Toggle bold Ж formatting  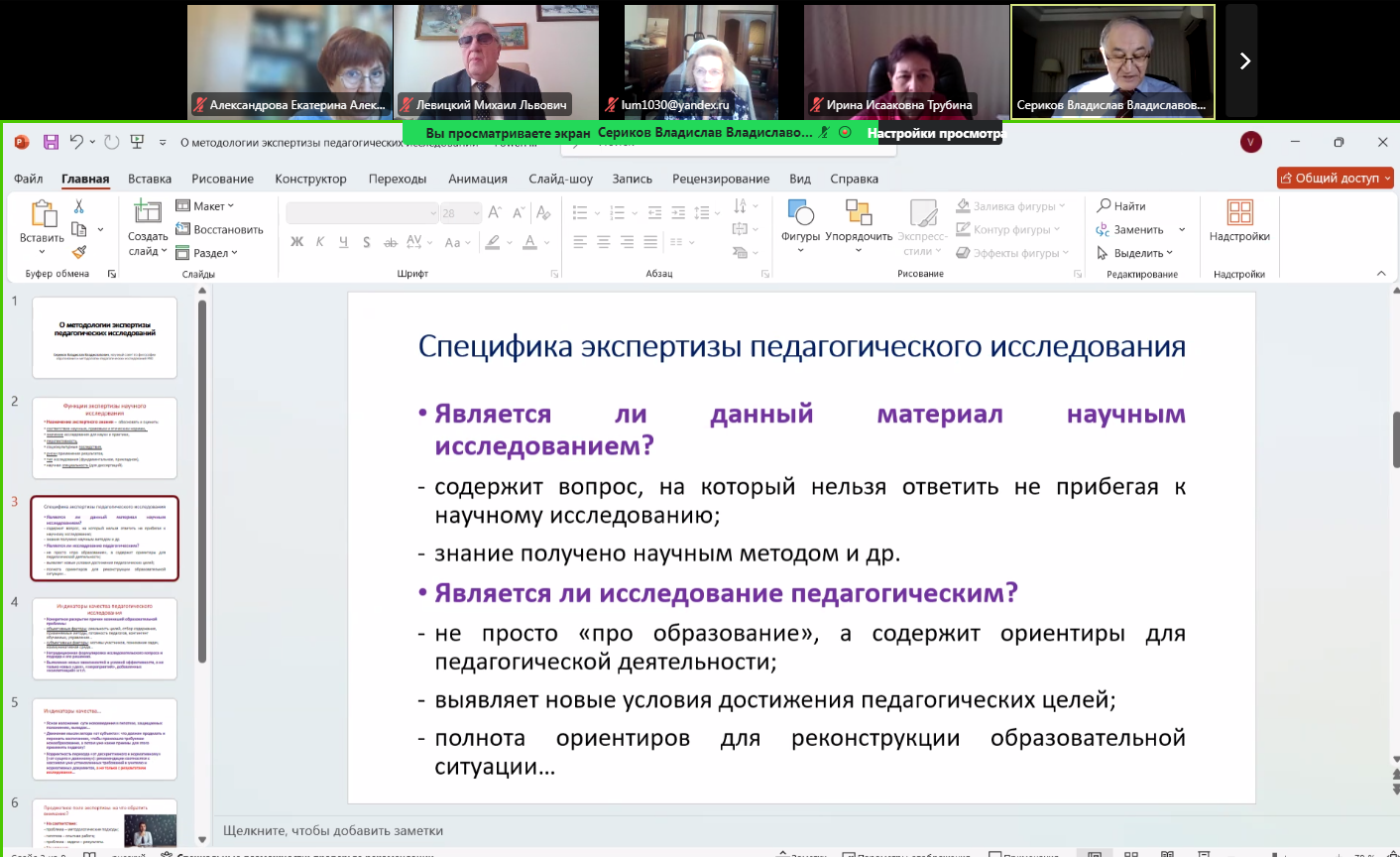[x=296, y=242]
